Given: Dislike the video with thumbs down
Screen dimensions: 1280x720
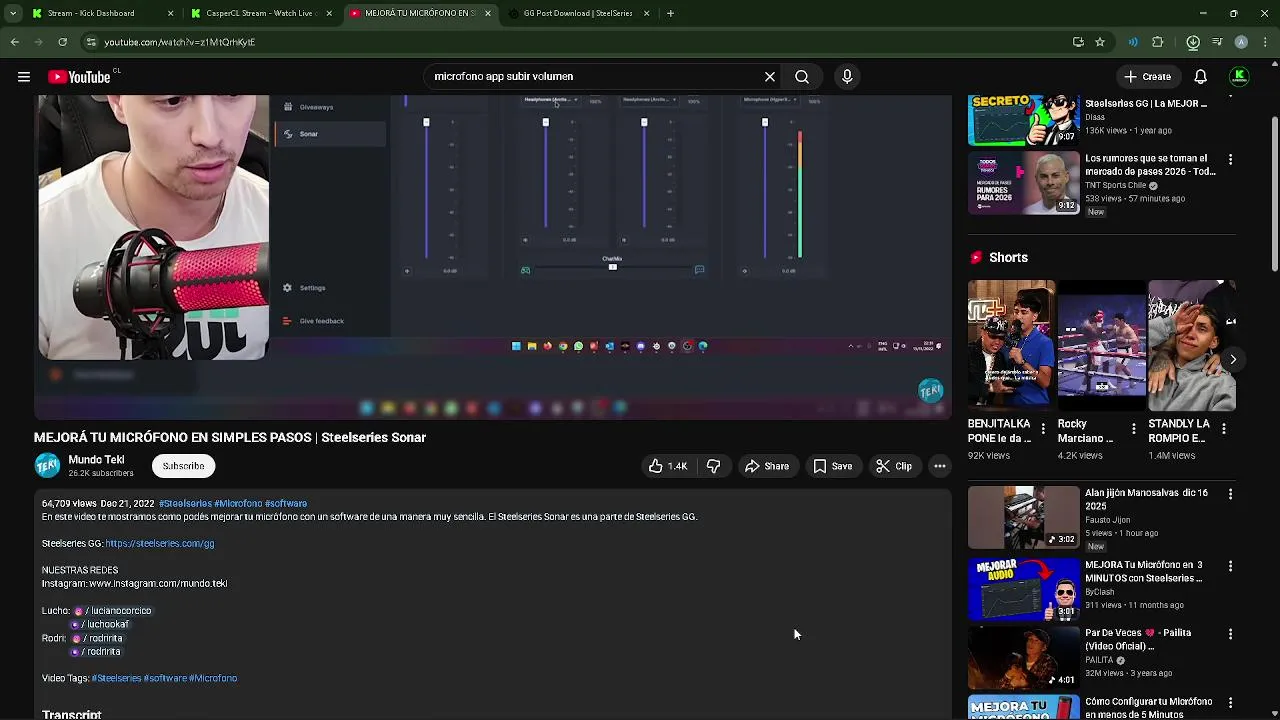Looking at the screenshot, I should (713, 466).
